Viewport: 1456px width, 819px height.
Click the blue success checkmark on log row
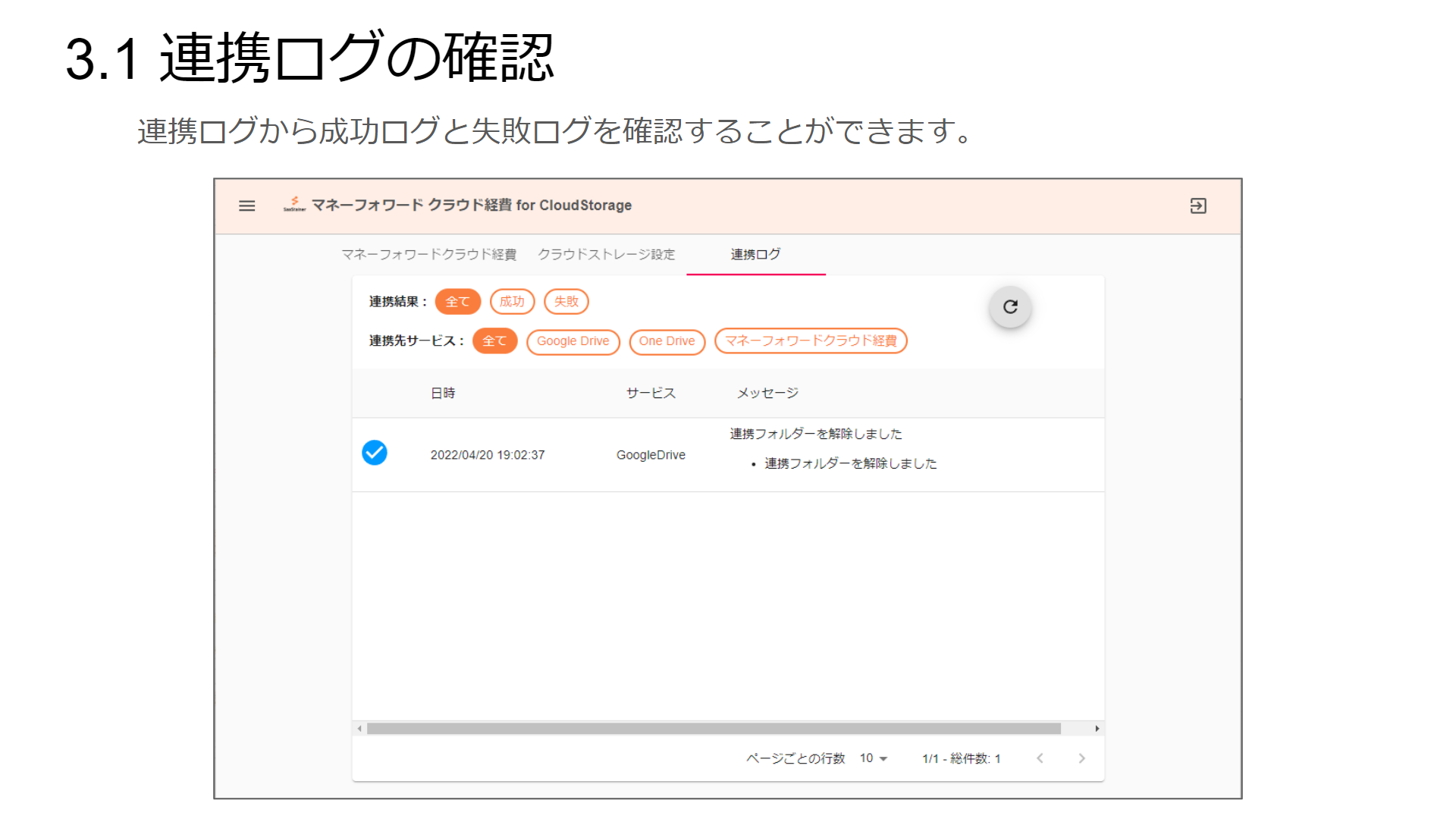[375, 453]
